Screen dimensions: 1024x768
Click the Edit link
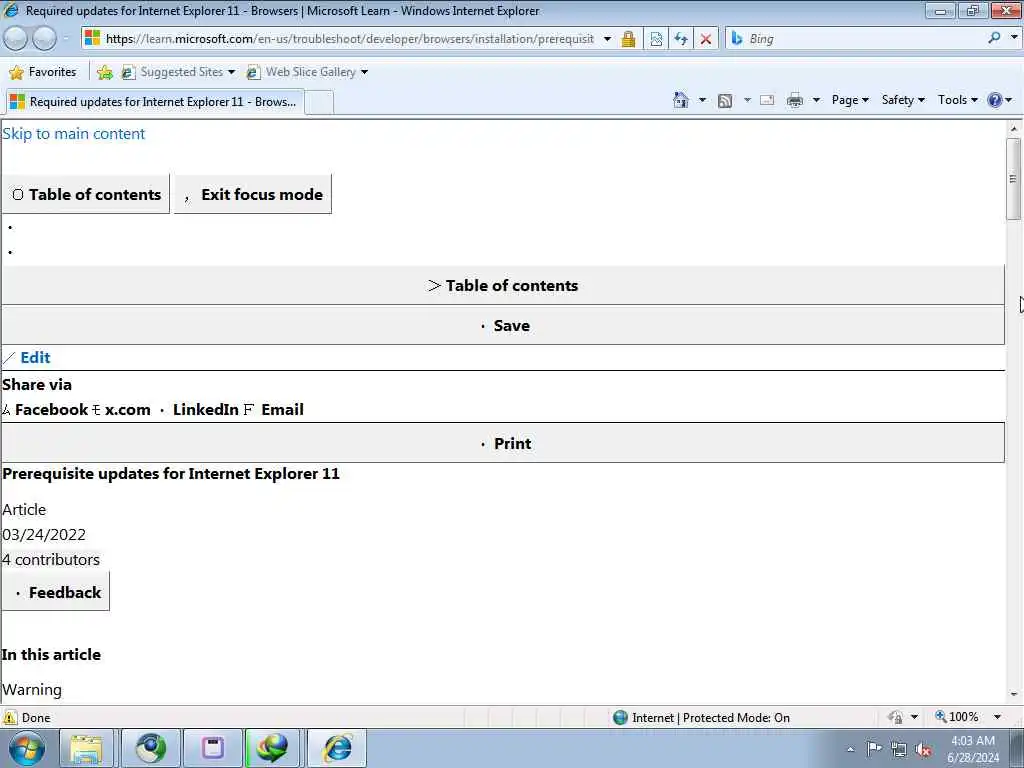[35, 357]
